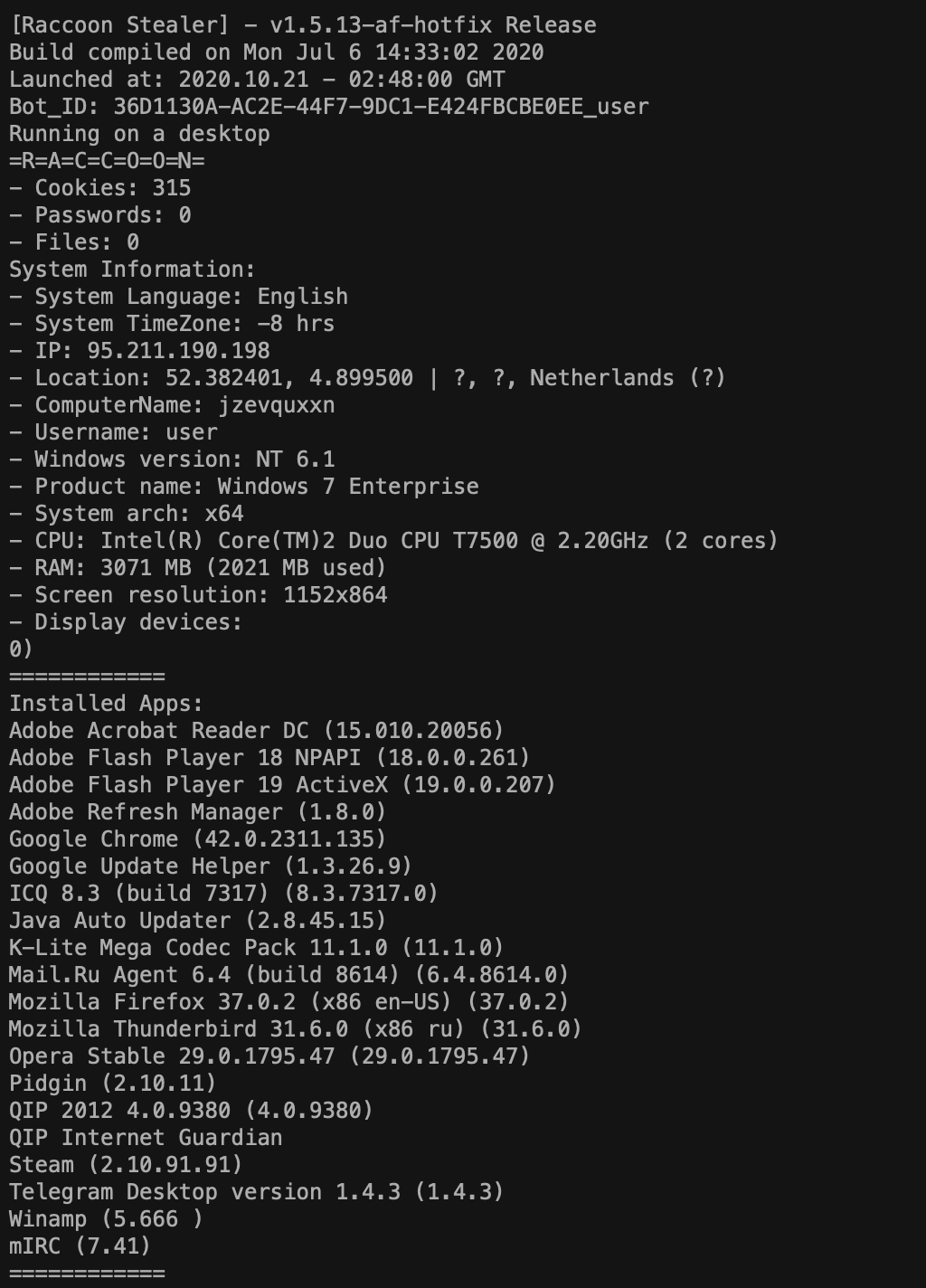926x1288 pixels.
Task: Click the Cookies: 315 line
Action: 100,188
